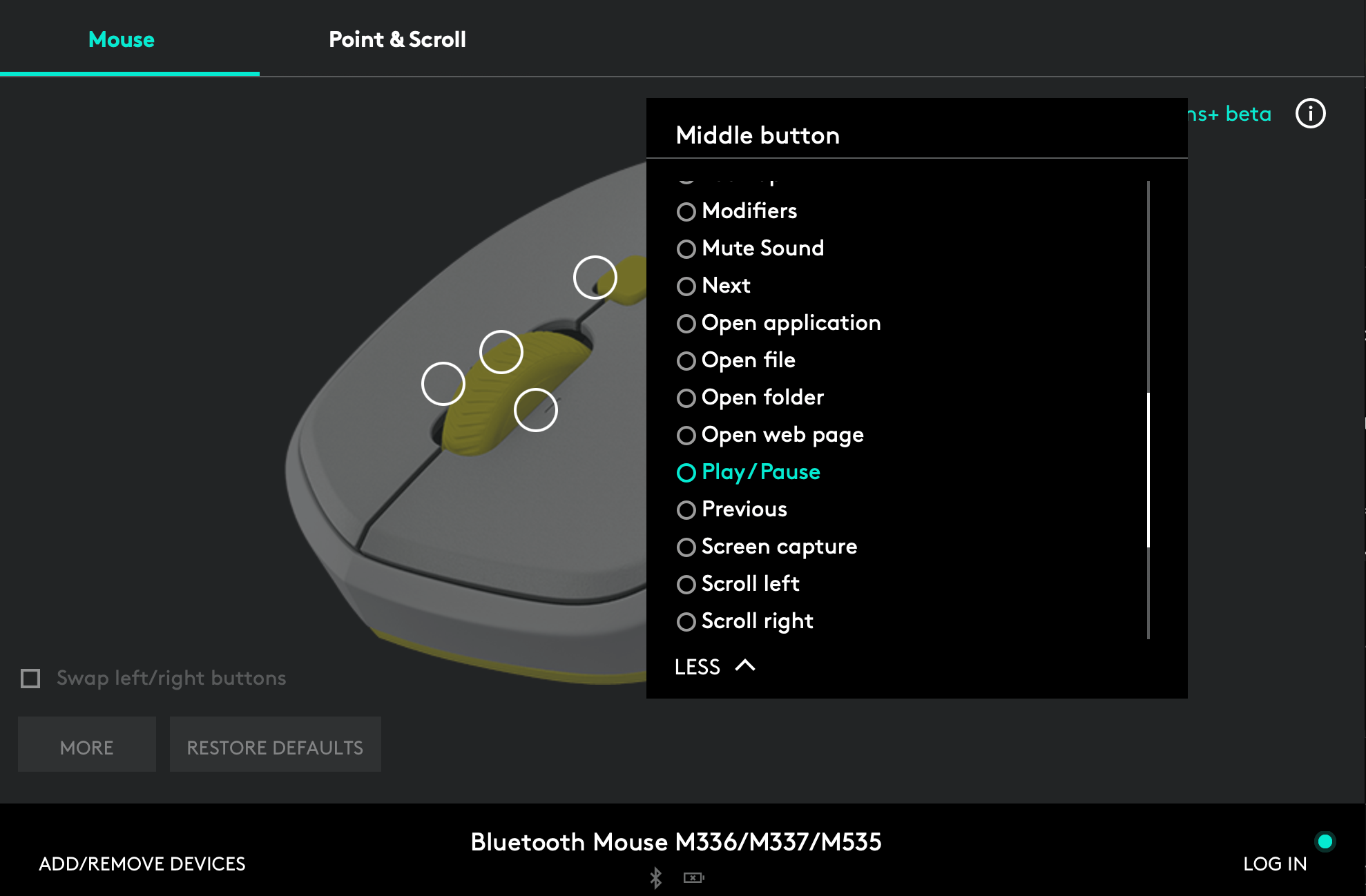Click the RESTORE DEFAULTS button
The image size is (1366, 896).
275,747
